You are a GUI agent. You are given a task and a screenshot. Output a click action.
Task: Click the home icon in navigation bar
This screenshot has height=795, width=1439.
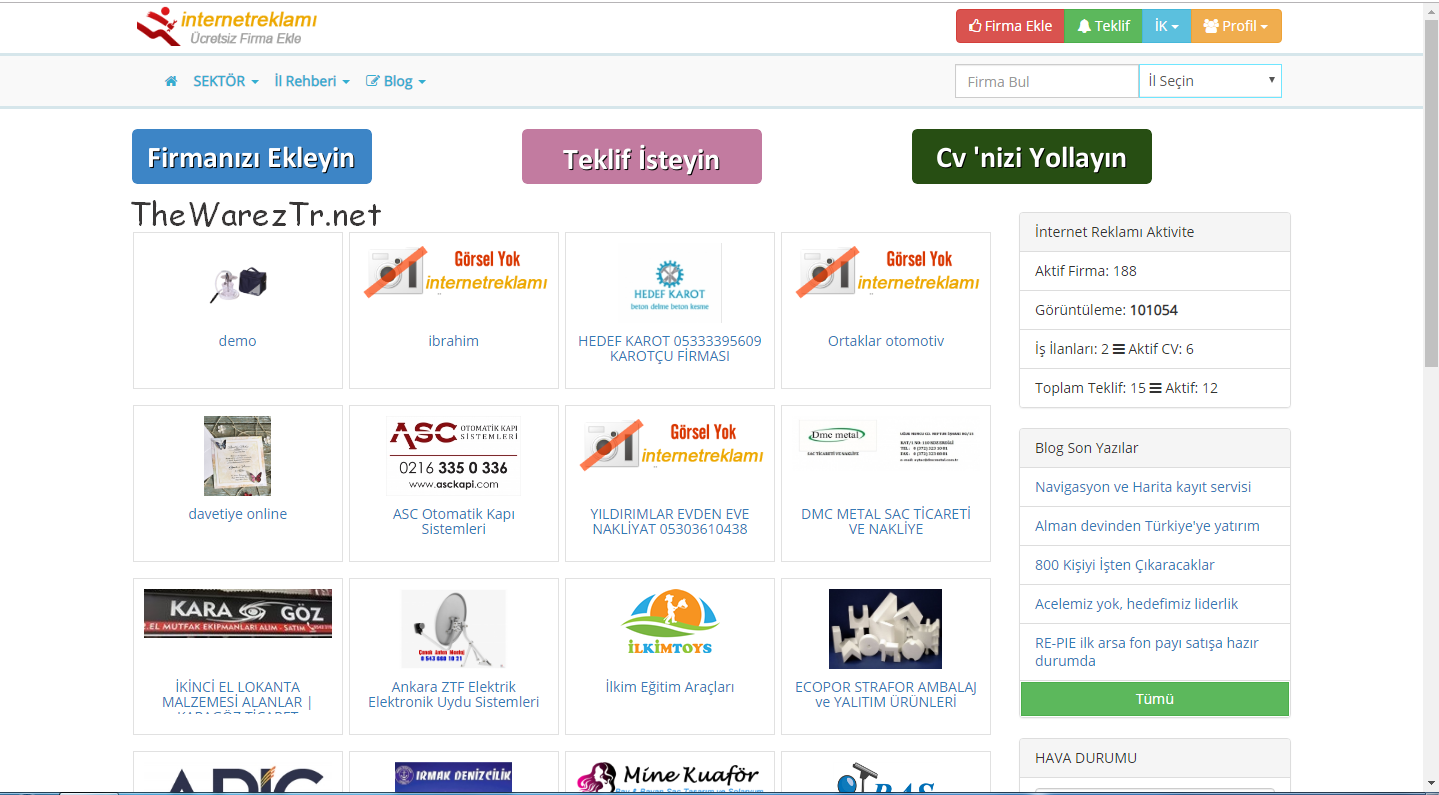coord(171,81)
